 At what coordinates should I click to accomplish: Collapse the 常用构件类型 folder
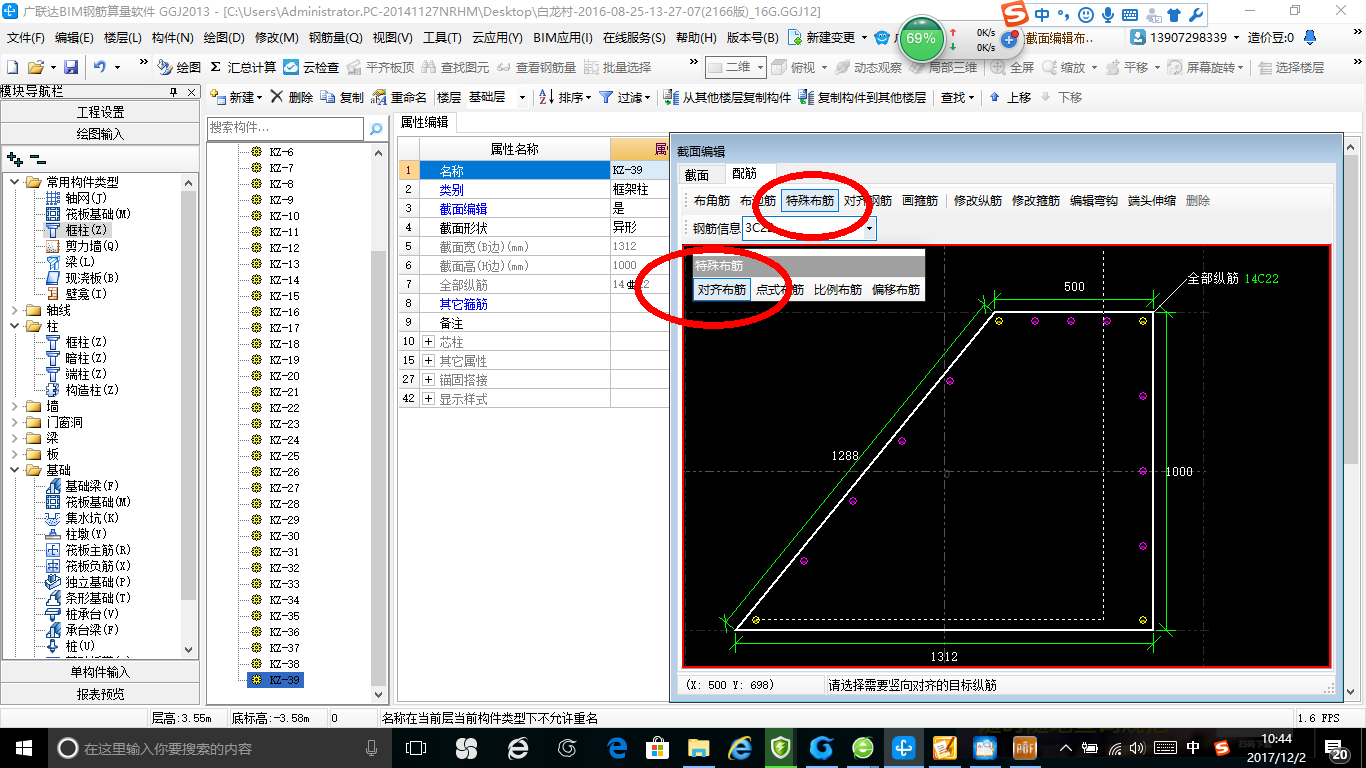15,182
